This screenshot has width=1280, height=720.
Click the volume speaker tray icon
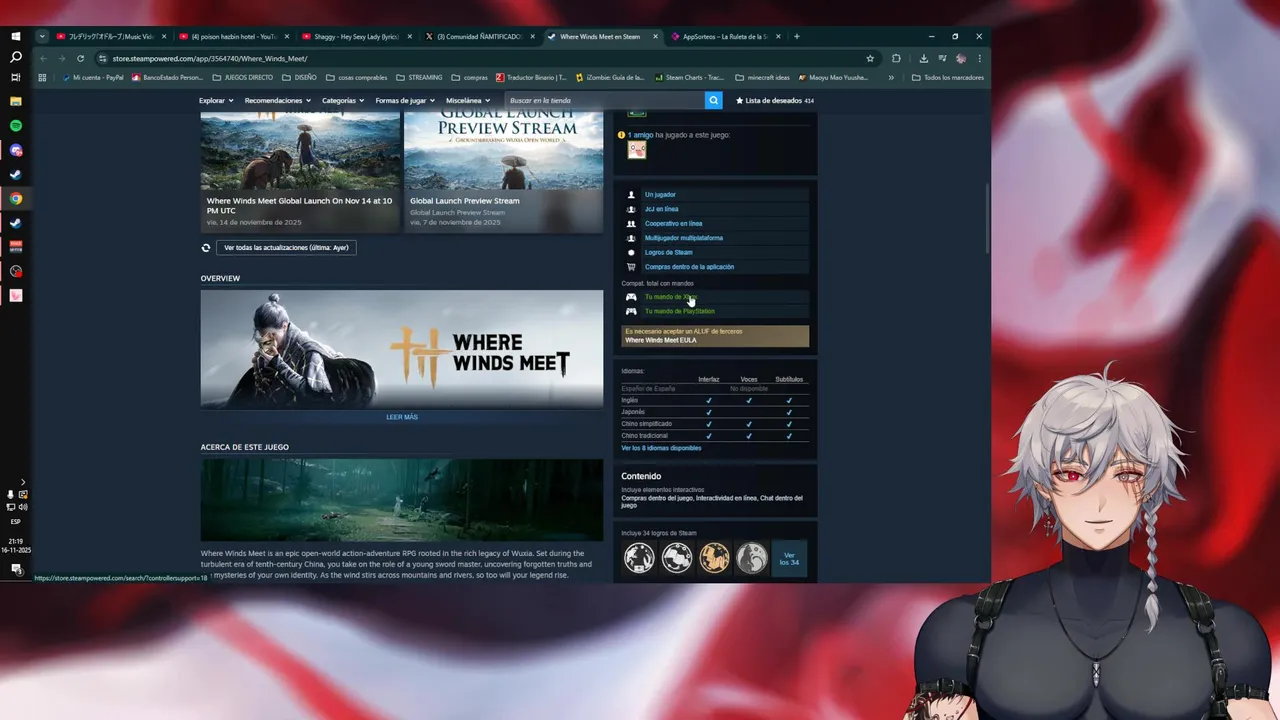point(22,507)
